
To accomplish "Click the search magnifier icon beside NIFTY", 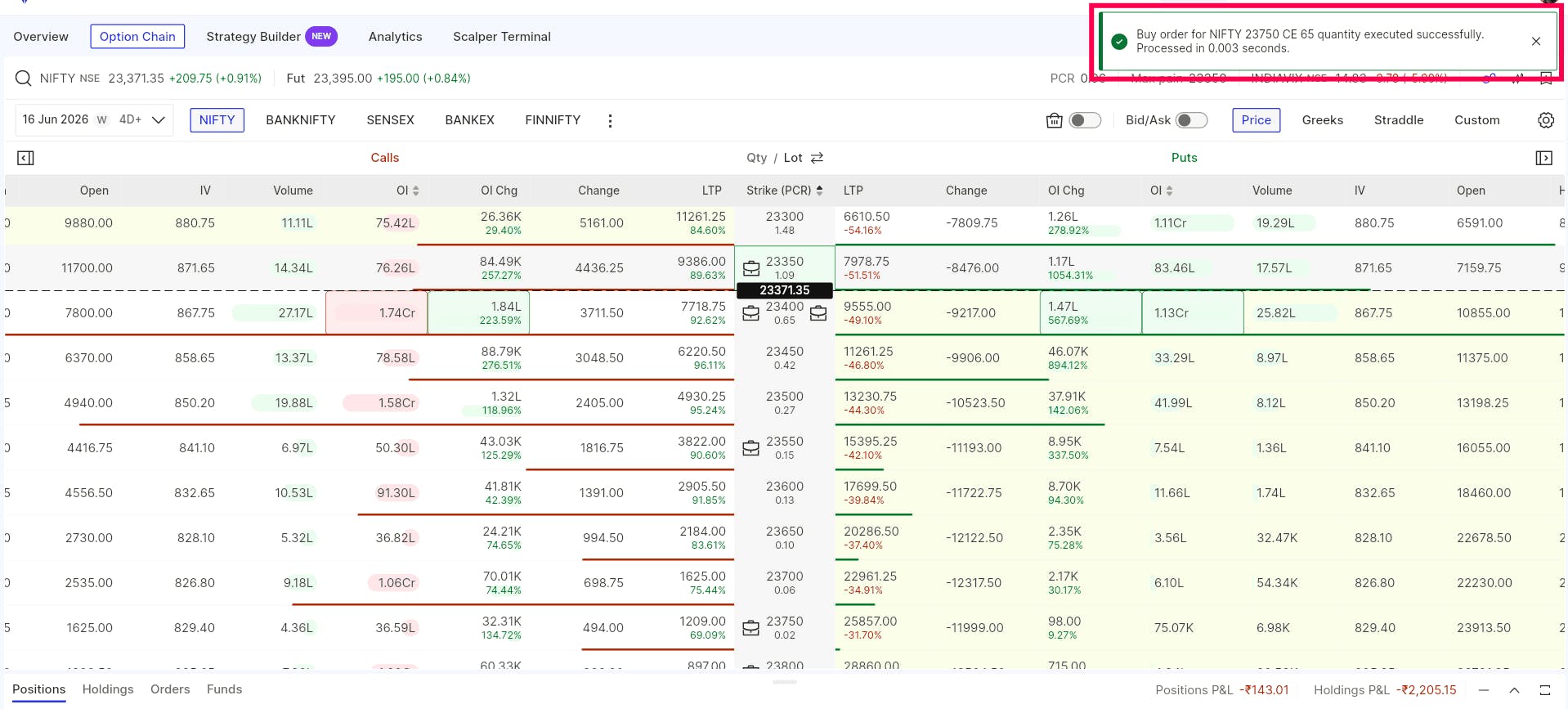I will click(x=24, y=79).
